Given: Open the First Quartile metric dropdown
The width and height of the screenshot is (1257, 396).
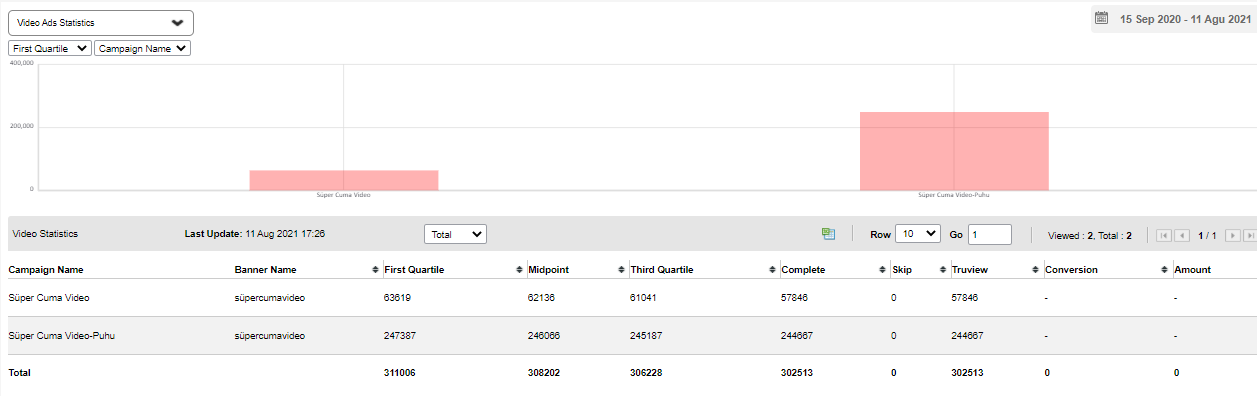Looking at the screenshot, I should click(x=50, y=48).
